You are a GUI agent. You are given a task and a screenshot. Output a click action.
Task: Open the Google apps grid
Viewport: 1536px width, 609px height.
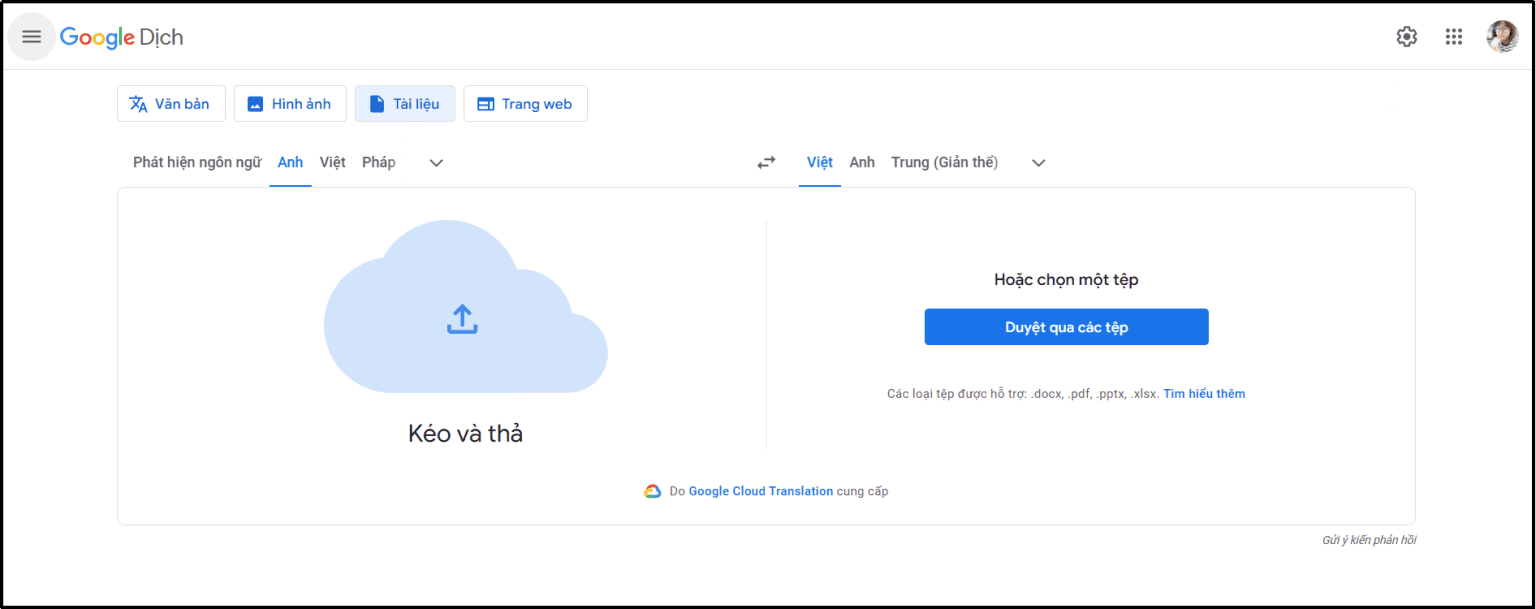[x=1454, y=36]
